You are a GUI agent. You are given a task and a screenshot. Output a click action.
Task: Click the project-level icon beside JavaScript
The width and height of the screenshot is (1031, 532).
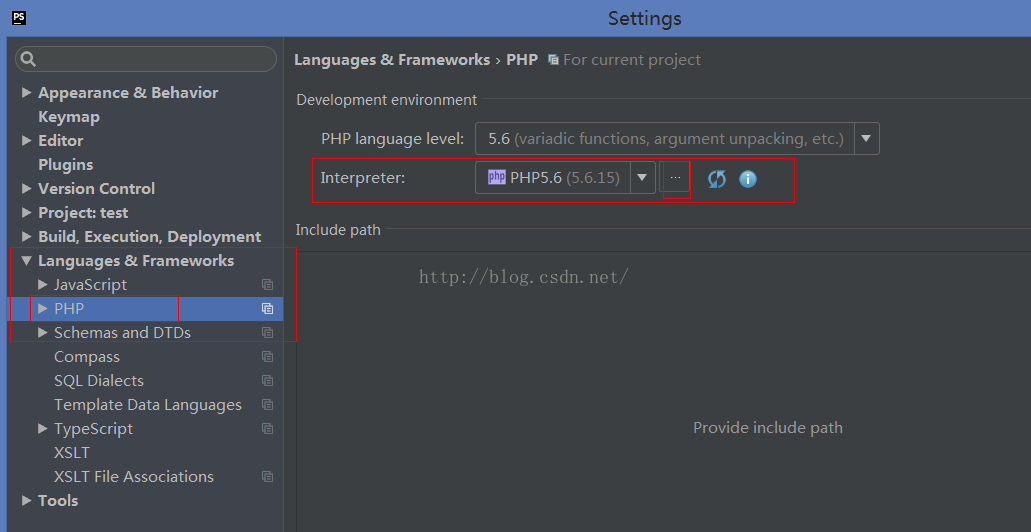(267, 285)
